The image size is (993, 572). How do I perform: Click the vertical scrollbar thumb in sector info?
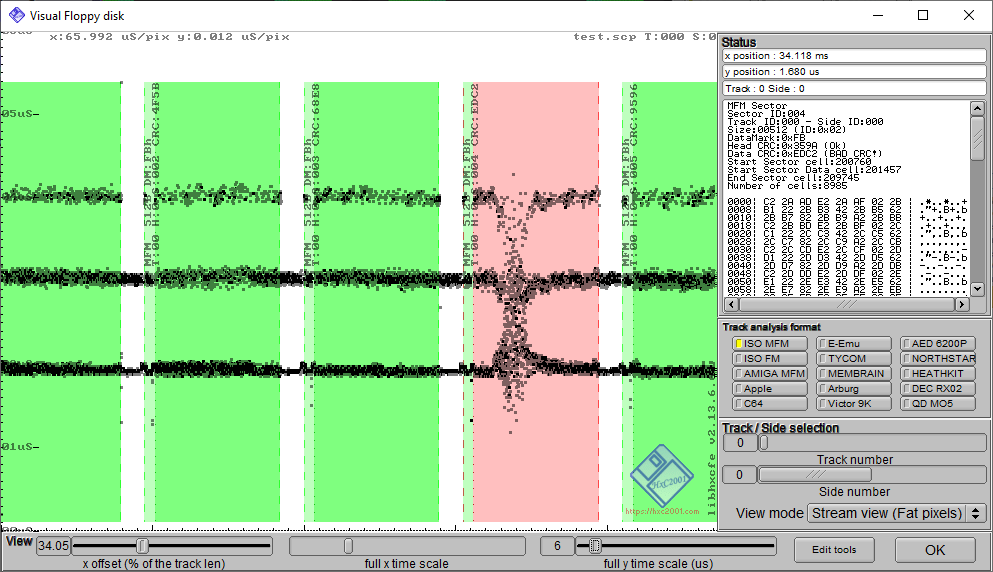(977, 138)
